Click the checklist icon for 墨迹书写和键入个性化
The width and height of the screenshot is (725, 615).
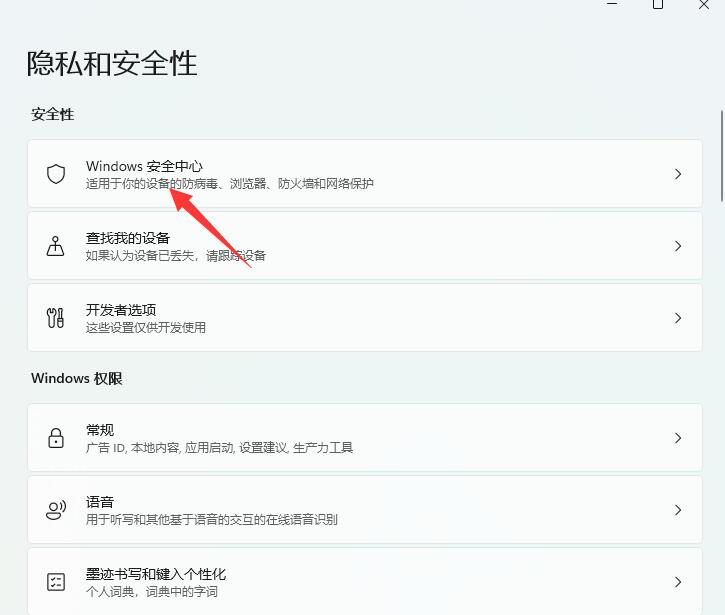(56, 582)
